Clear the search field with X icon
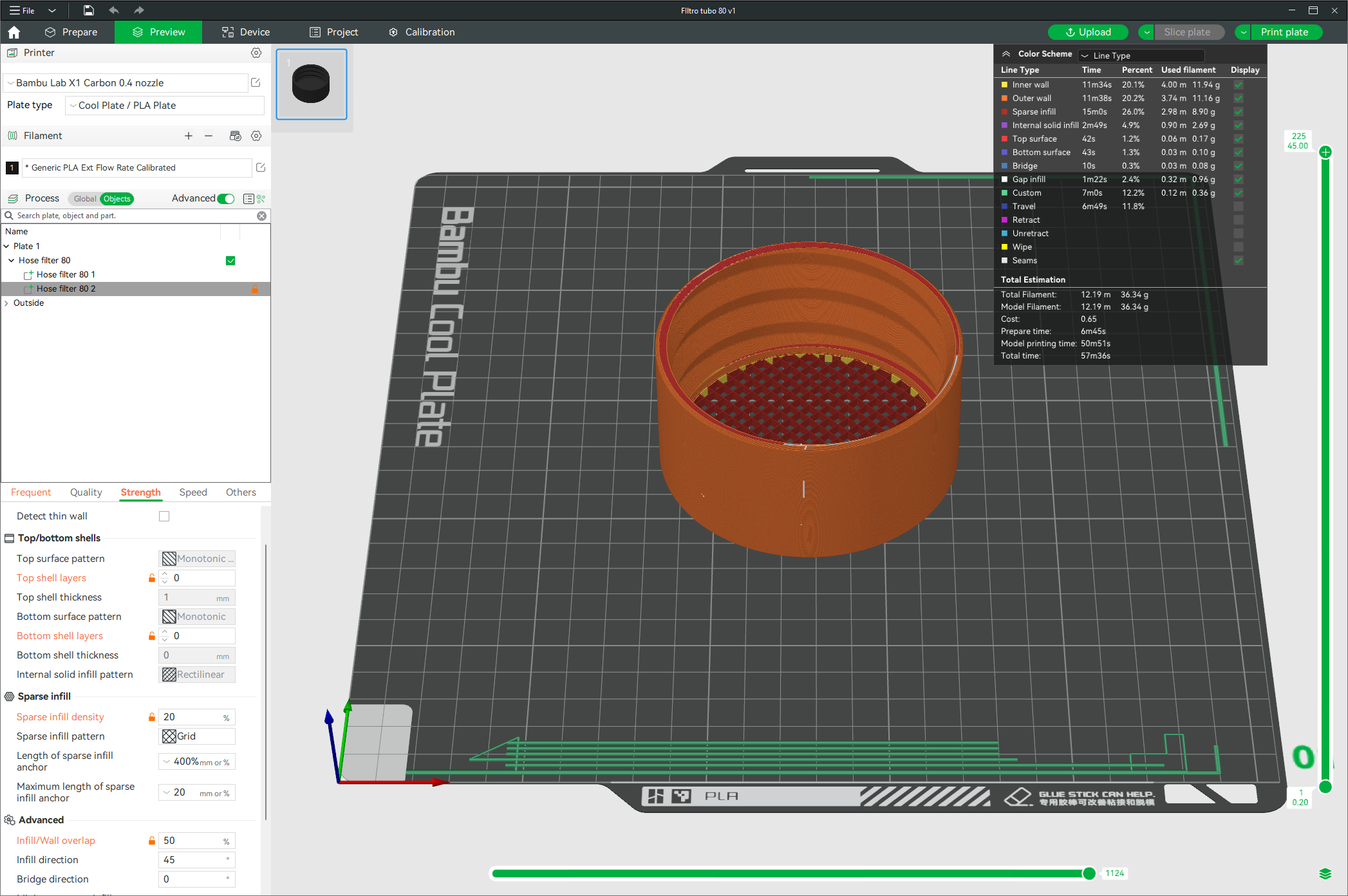The image size is (1348, 896). click(262, 216)
